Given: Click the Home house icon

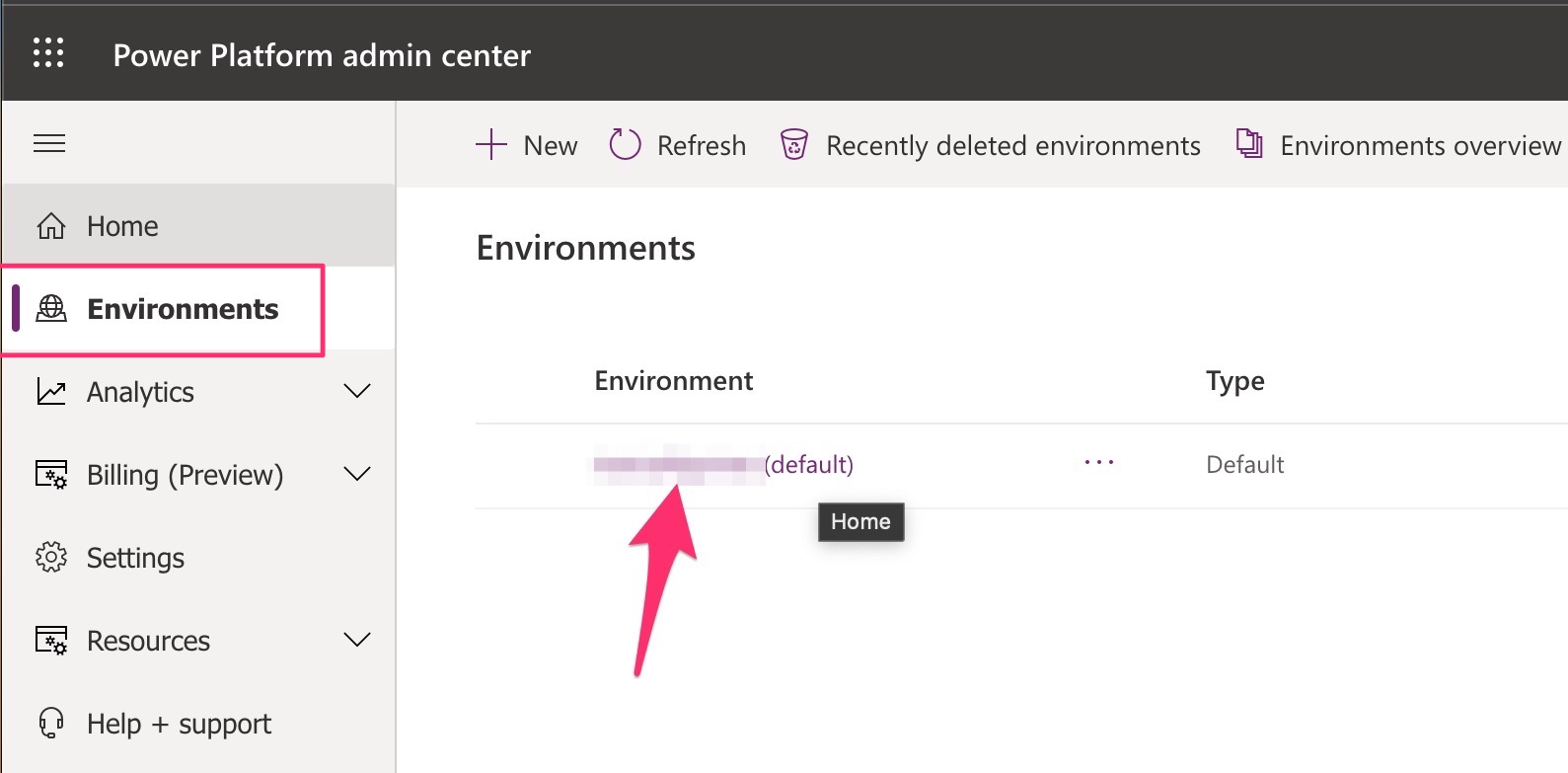Looking at the screenshot, I should 51,226.
